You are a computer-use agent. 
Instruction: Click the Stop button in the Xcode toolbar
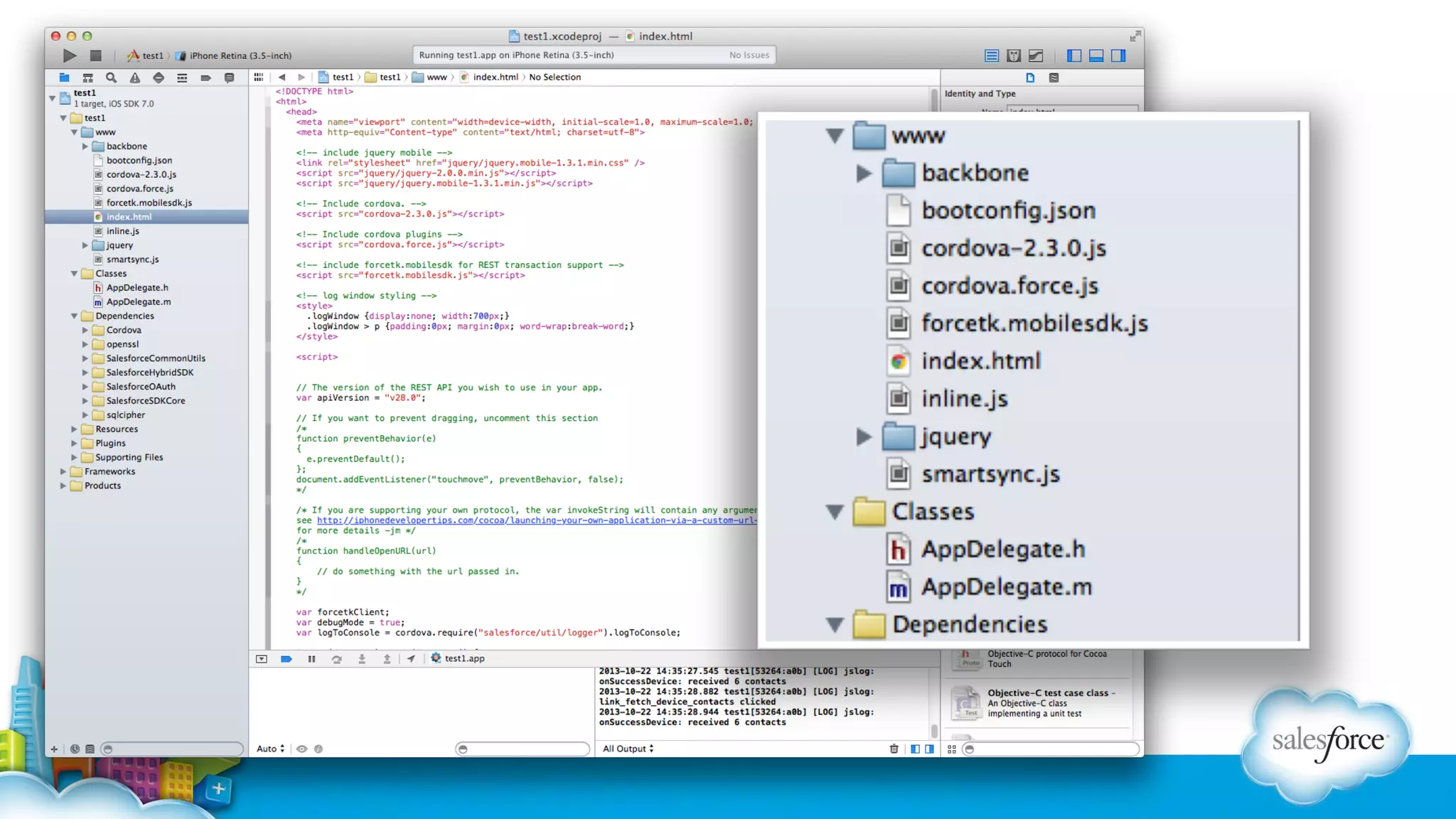point(96,55)
